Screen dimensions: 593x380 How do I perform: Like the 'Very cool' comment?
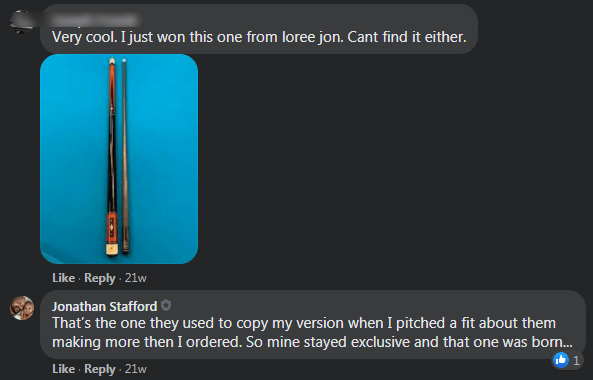click(x=63, y=278)
